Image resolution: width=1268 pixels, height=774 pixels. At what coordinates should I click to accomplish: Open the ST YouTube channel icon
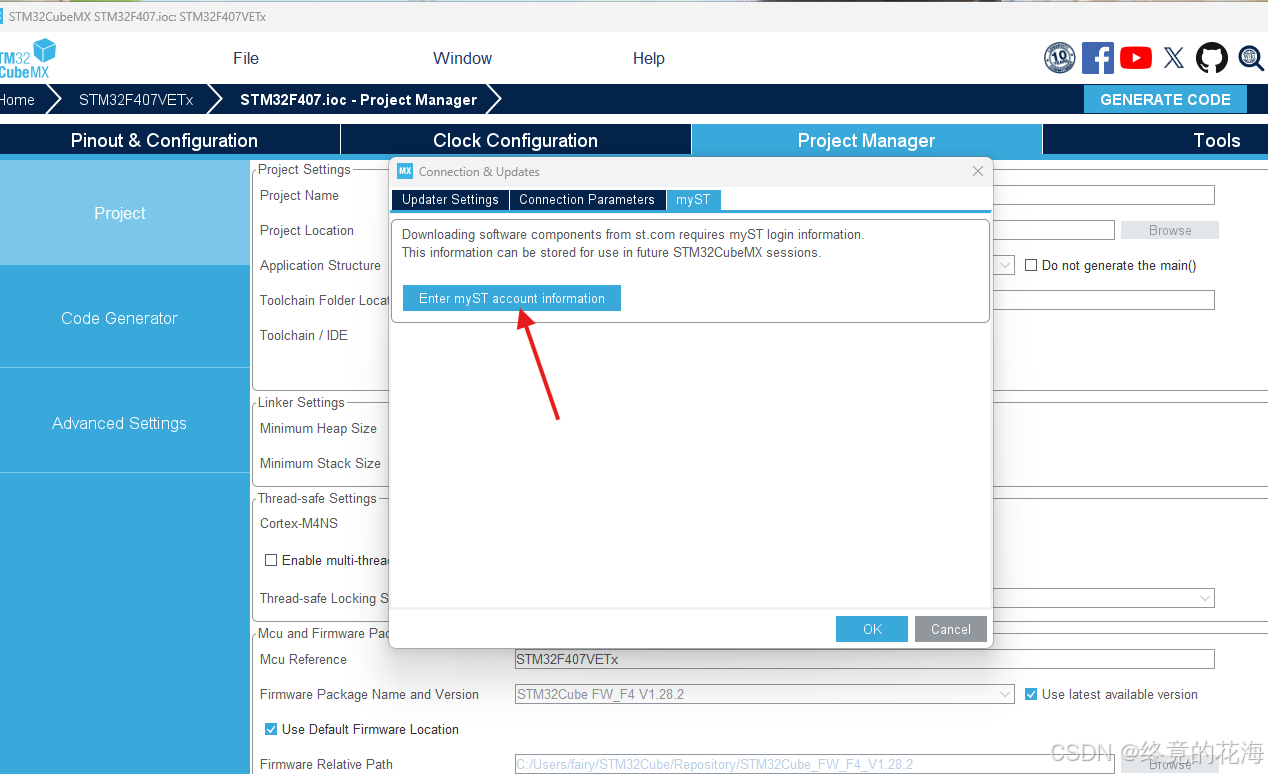[x=1135, y=58]
